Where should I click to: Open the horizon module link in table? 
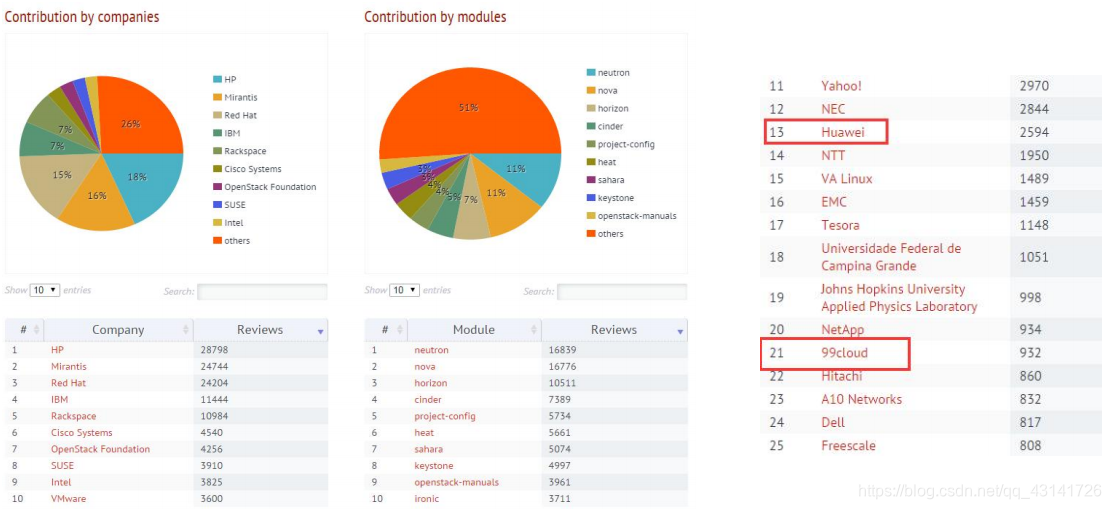point(430,383)
